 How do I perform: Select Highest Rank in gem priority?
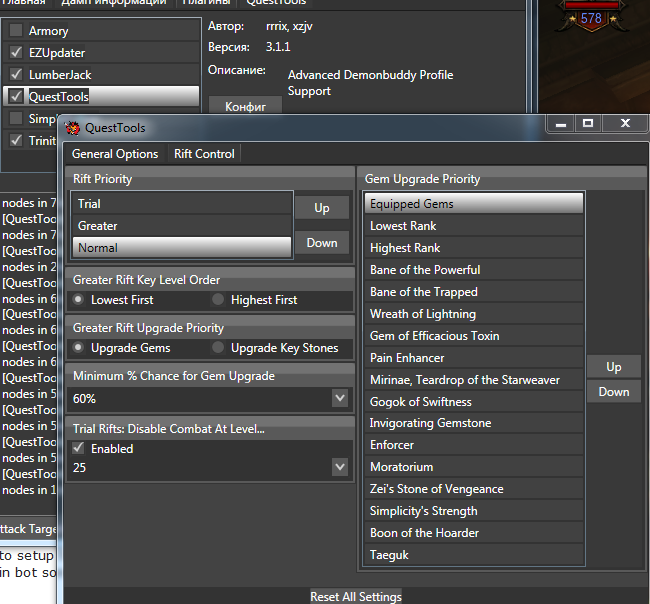pyautogui.click(x=474, y=247)
